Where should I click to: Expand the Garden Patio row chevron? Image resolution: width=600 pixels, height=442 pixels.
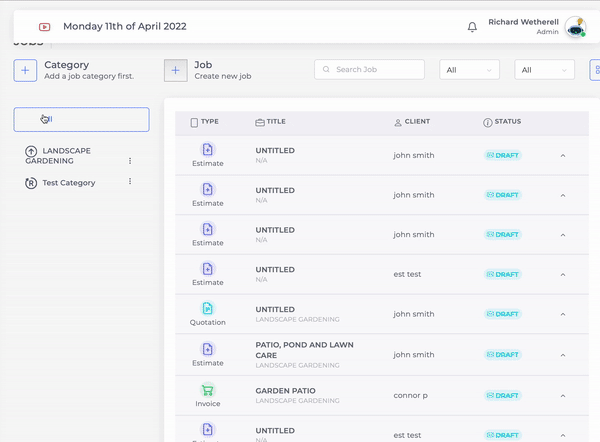[x=562, y=394]
